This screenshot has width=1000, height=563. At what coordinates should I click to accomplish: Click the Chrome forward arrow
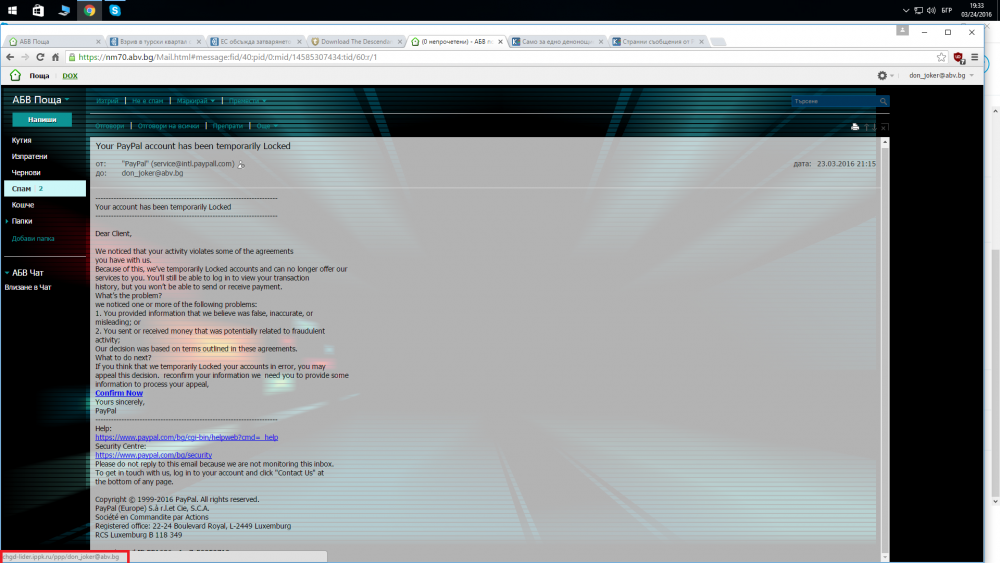(x=25, y=57)
